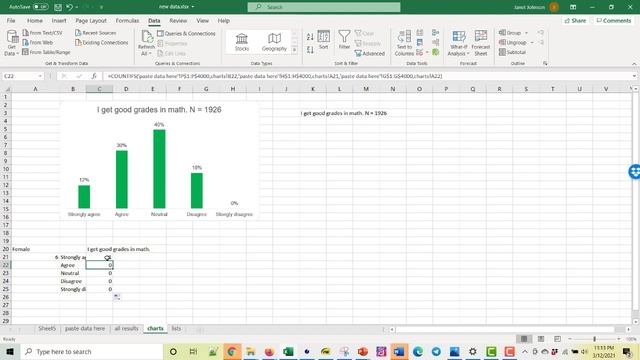Open the Page Layout tab

(91, 20)
